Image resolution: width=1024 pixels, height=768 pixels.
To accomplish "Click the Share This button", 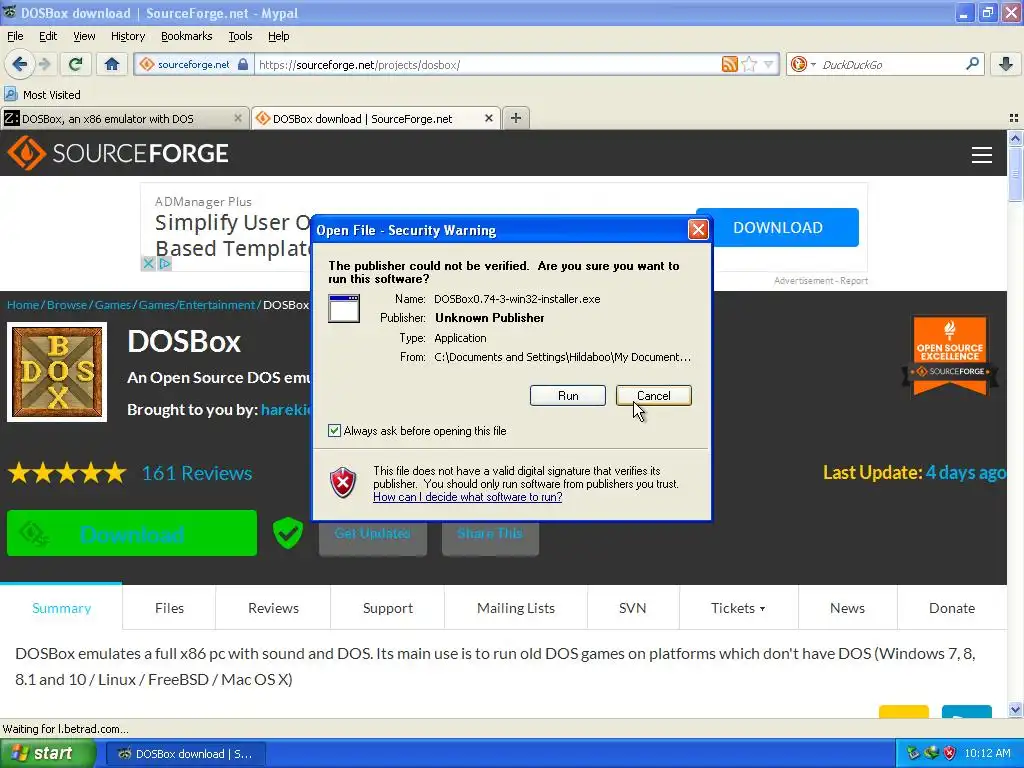I will tap(490, 534).
